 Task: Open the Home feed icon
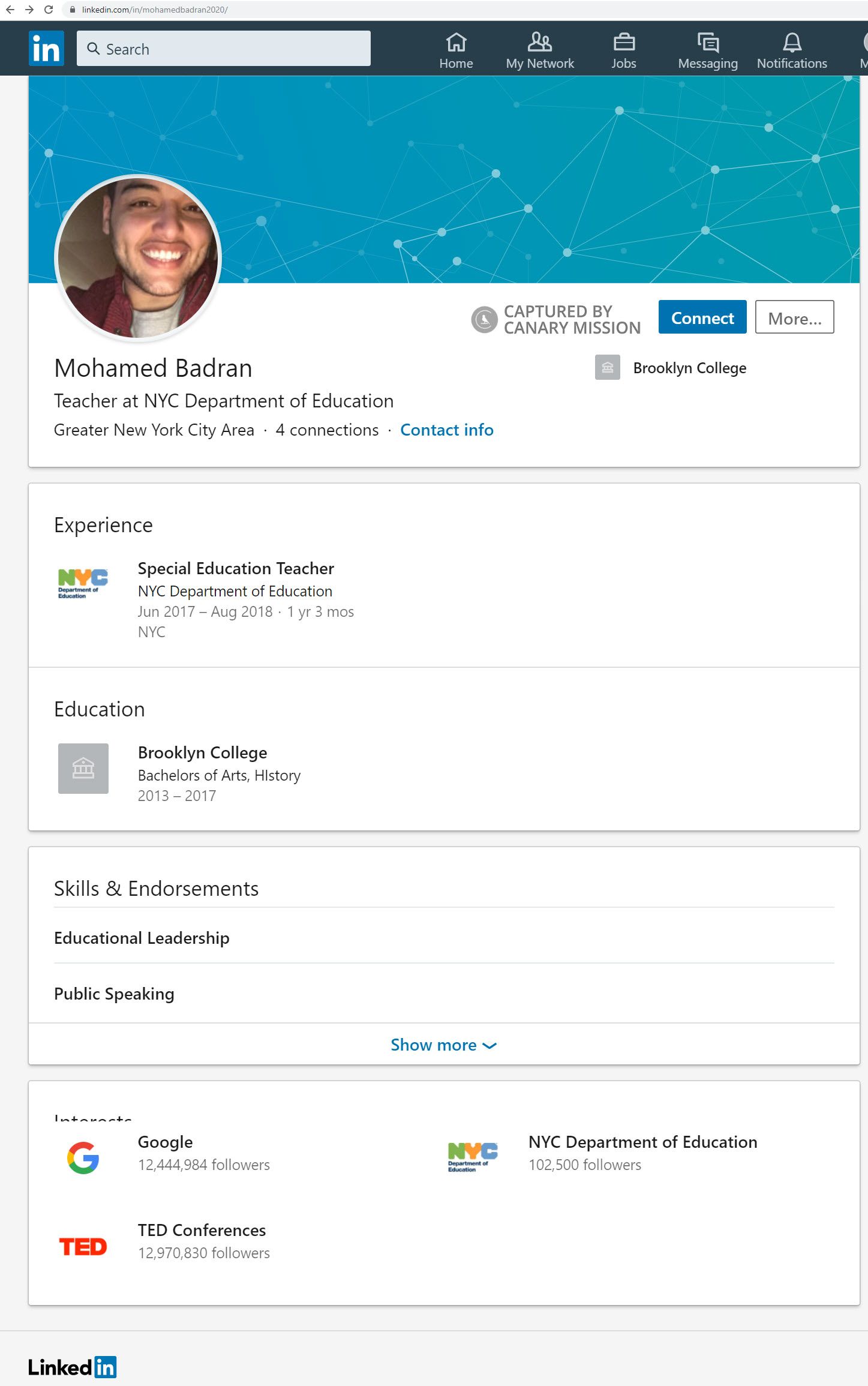click(456, 43)
